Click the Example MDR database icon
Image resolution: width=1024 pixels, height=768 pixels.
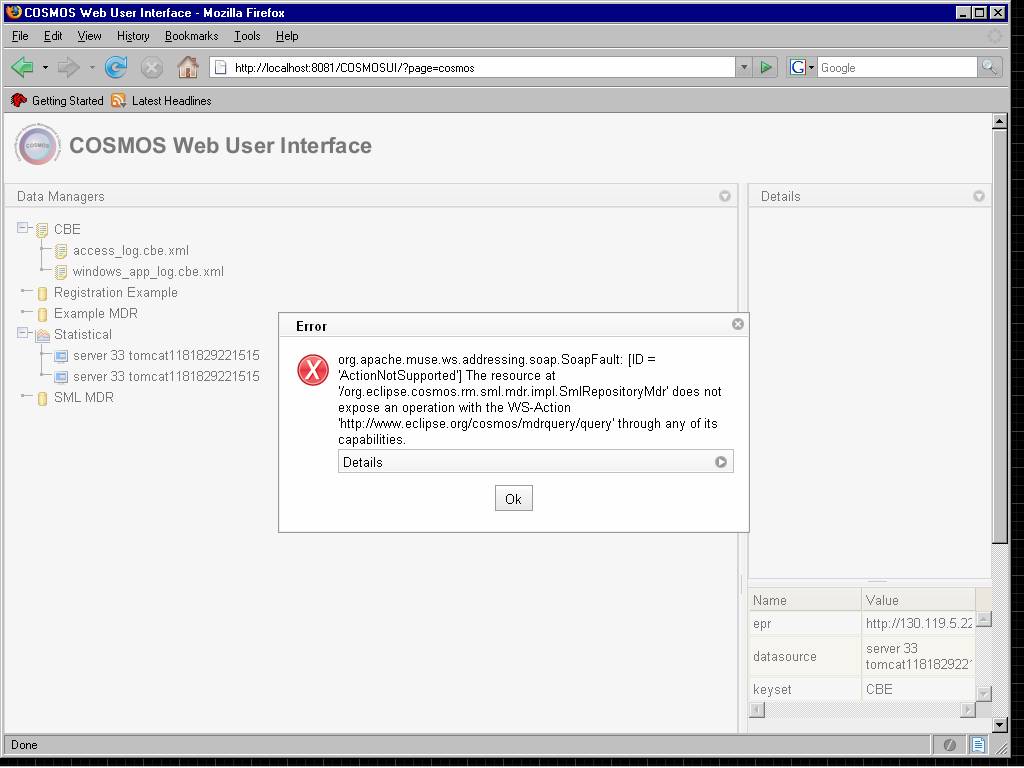point(42,314)
